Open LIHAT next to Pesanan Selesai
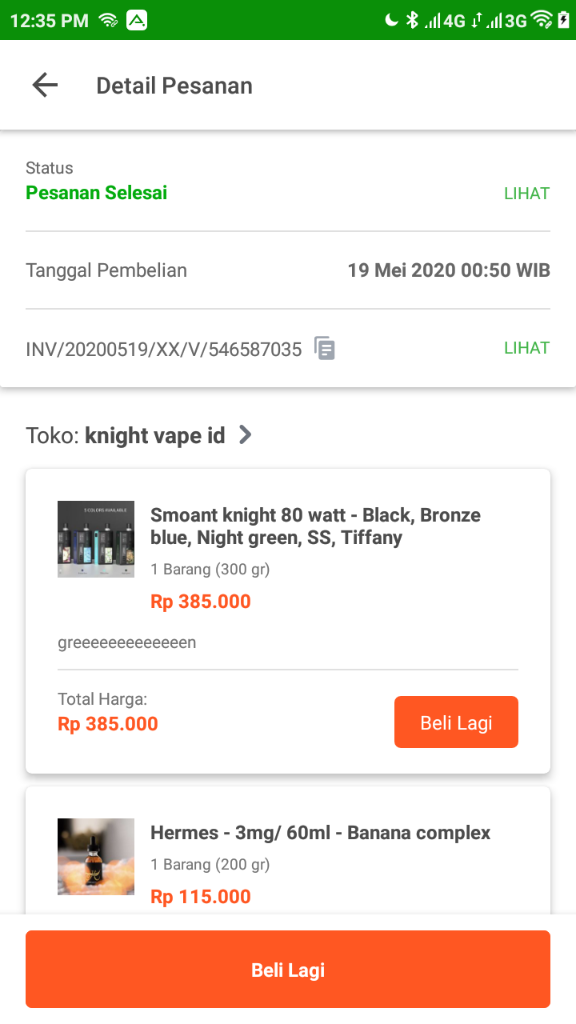This screenshot has height=1024, width=576. (527, 193)
